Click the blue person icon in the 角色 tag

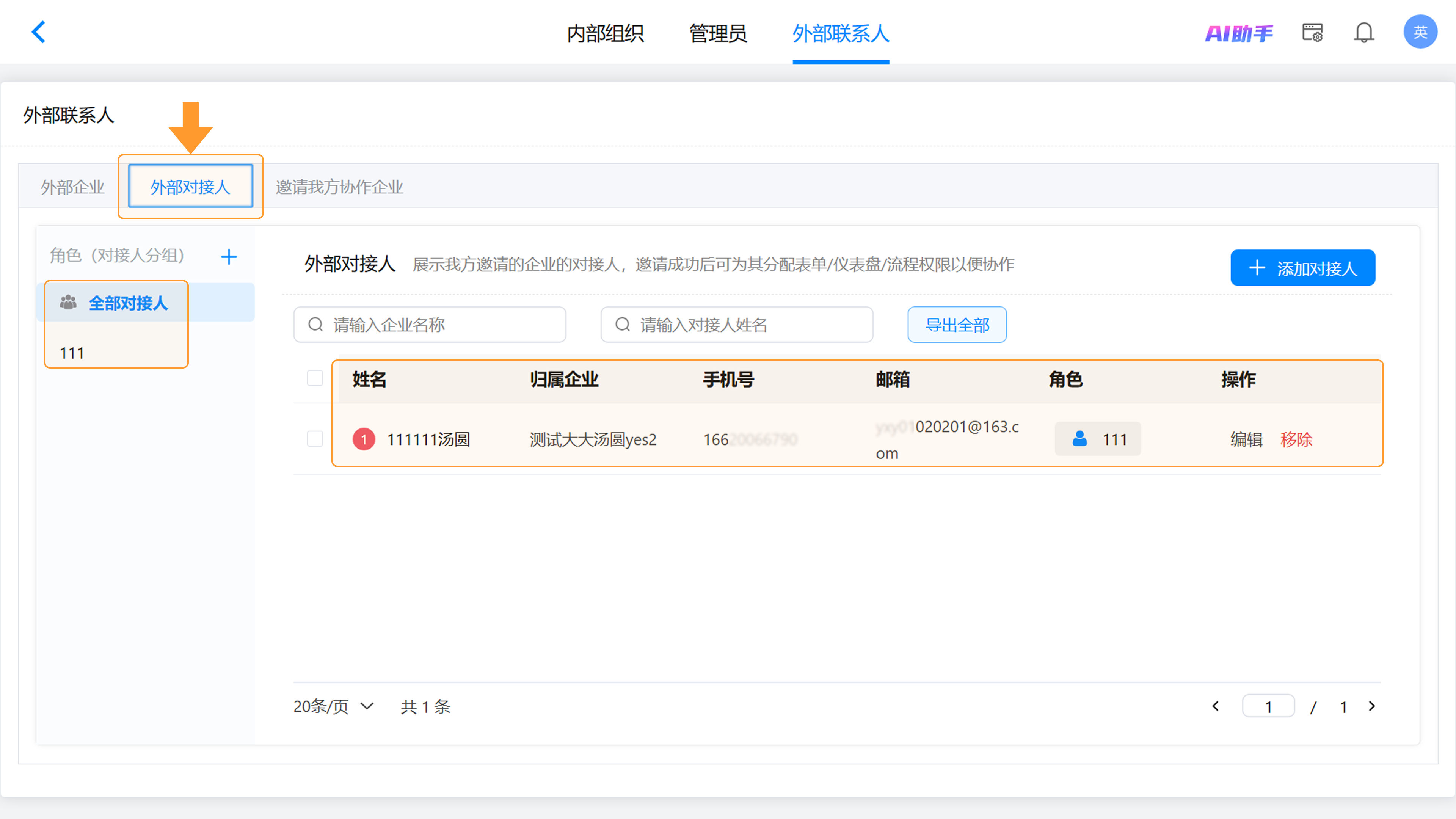pyautogui.click(x=1079, y=439)
